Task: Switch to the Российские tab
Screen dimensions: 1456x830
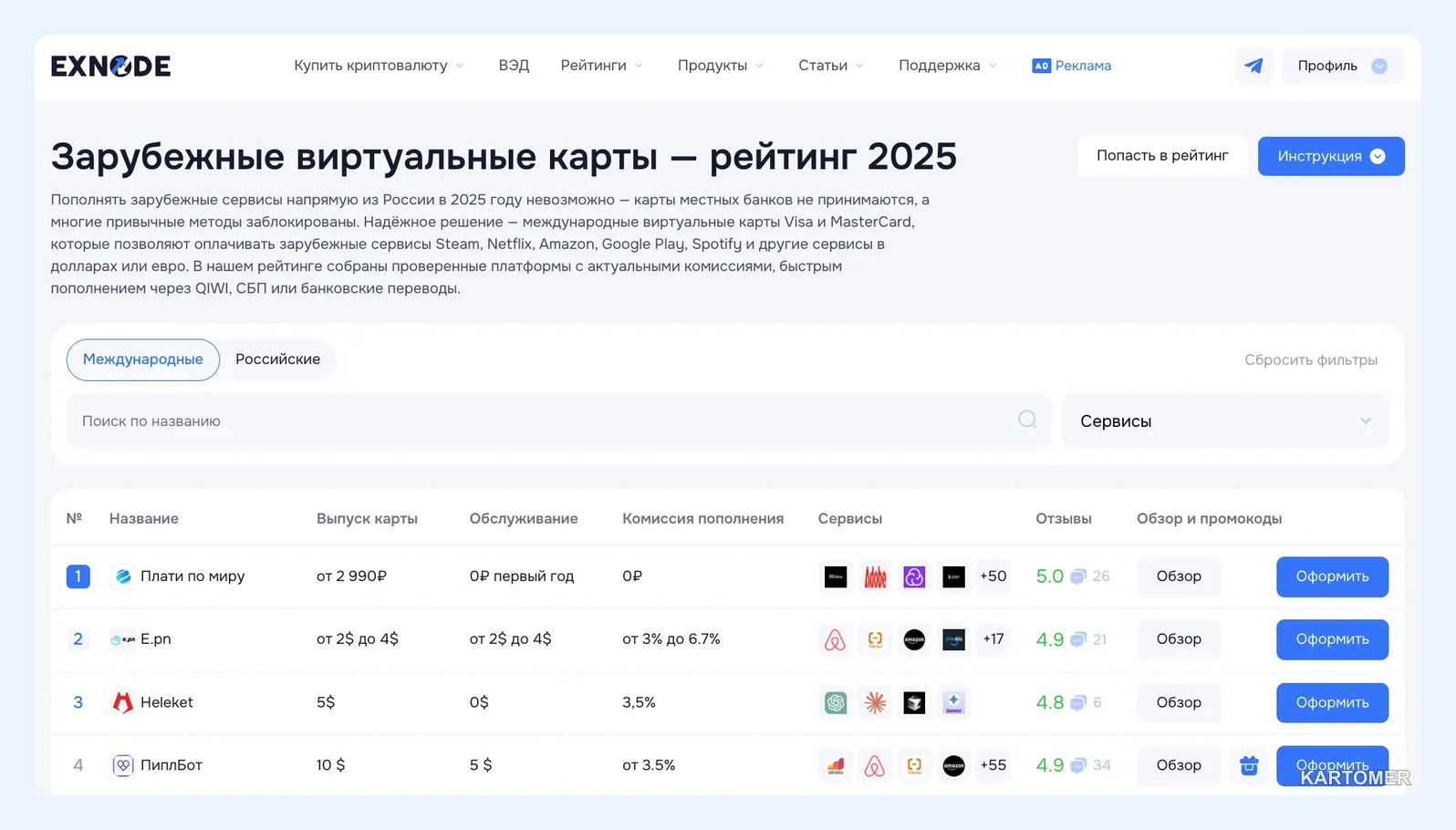Action: [x=277, y=359]
